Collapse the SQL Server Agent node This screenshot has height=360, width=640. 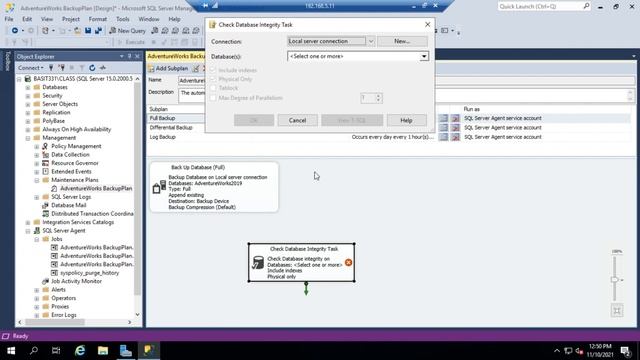[28, 231]
